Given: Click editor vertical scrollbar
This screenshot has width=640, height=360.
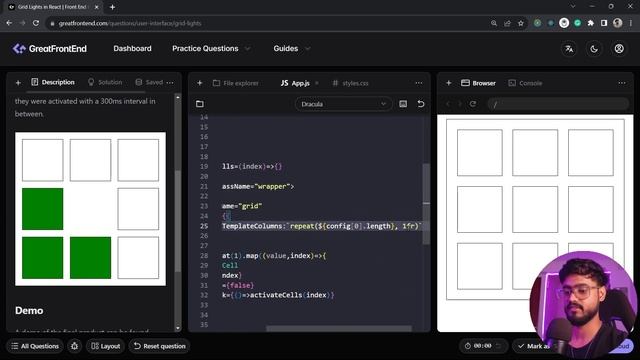Looking at the screenshot, I should (426, 204).
